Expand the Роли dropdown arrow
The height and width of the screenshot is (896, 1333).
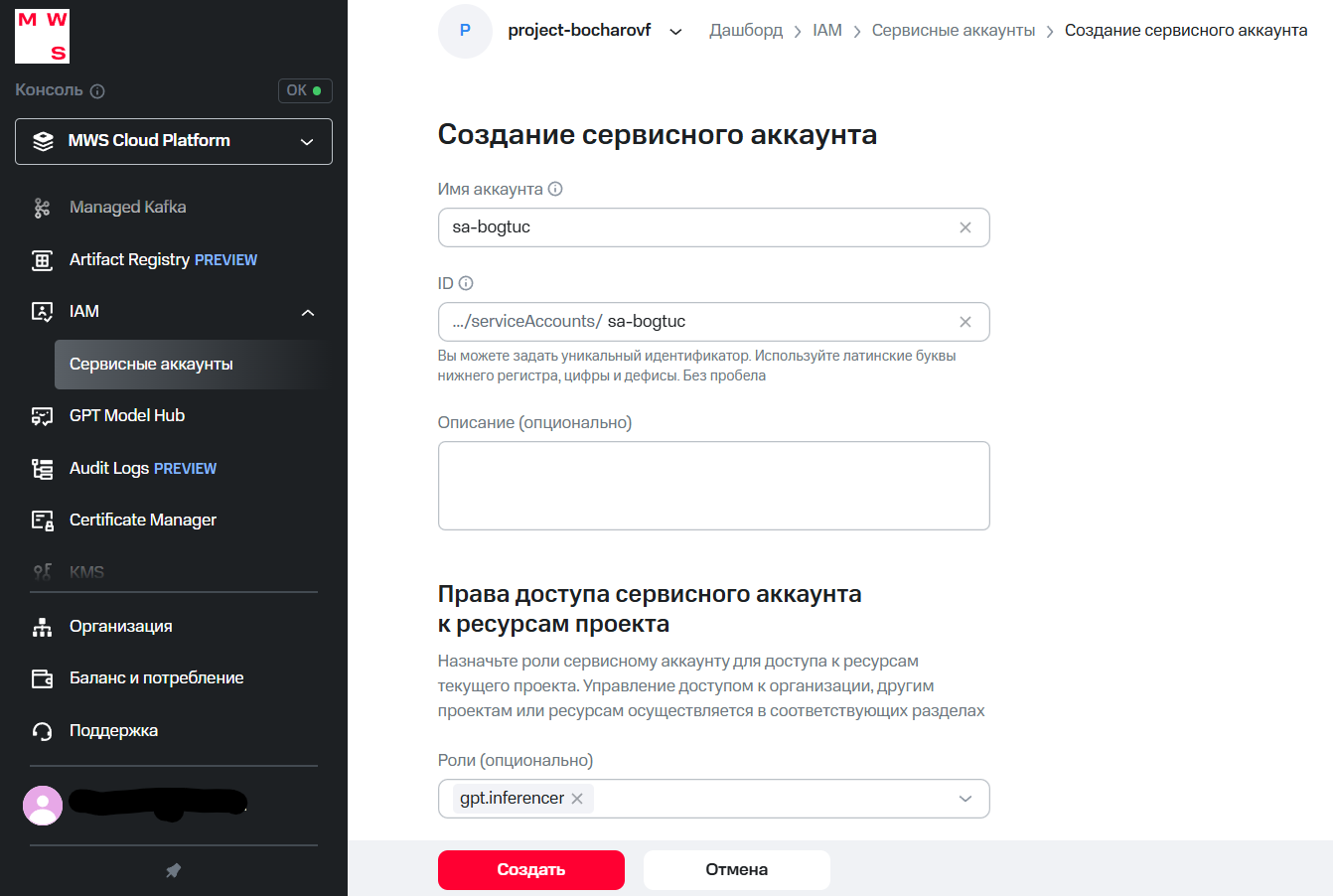[965, 799]
